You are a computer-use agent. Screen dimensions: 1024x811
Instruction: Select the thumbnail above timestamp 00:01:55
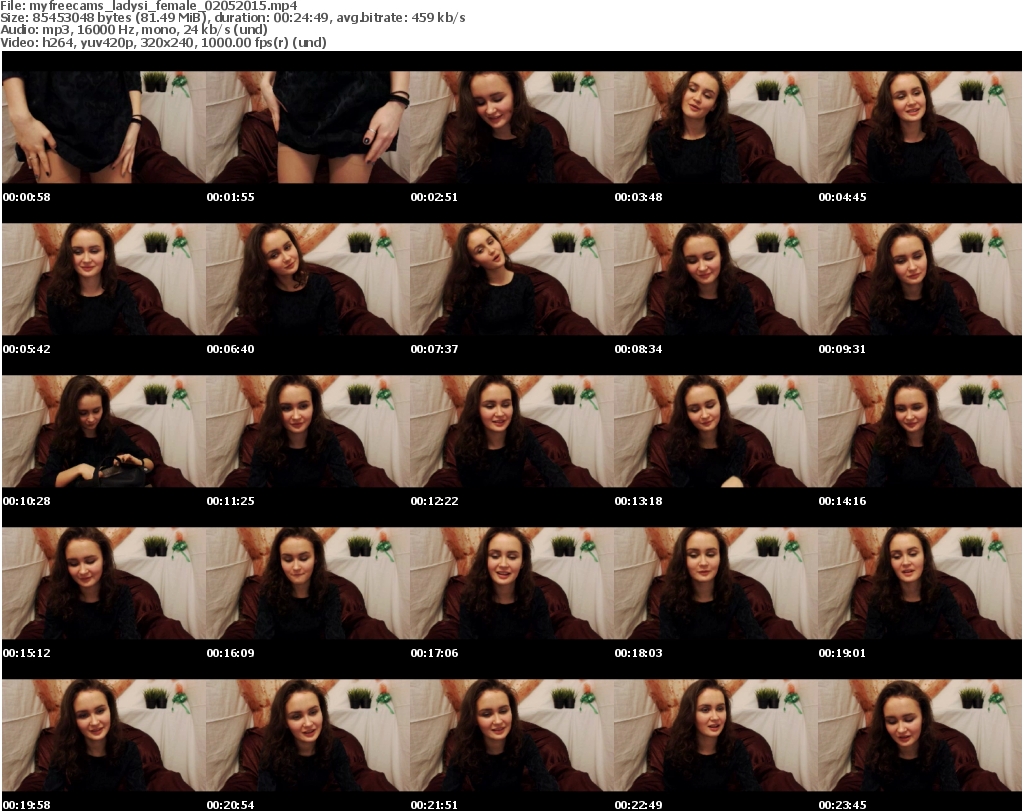[x=308, y=127]
